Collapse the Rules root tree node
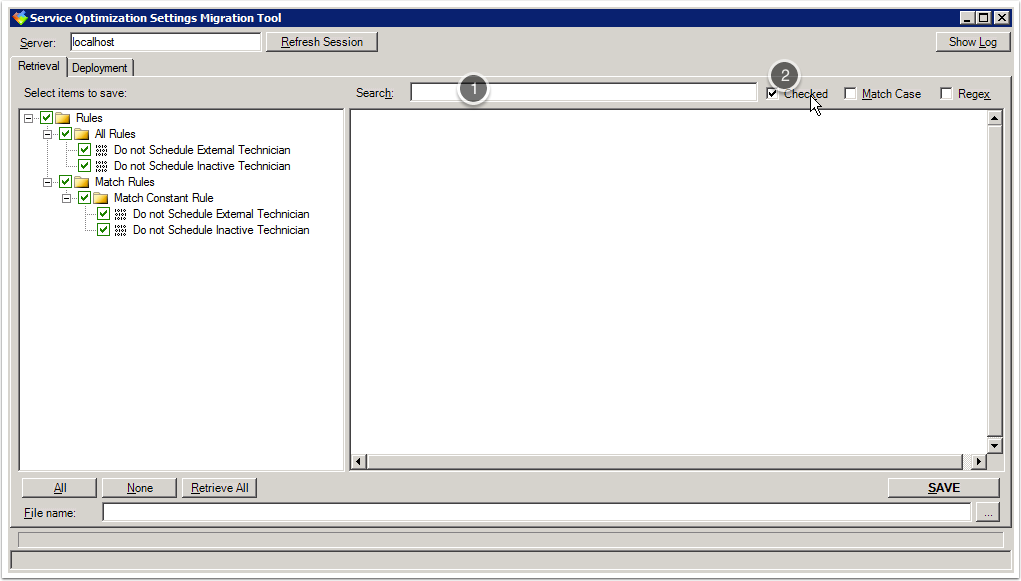The image size is (1021, 581). 28,118
